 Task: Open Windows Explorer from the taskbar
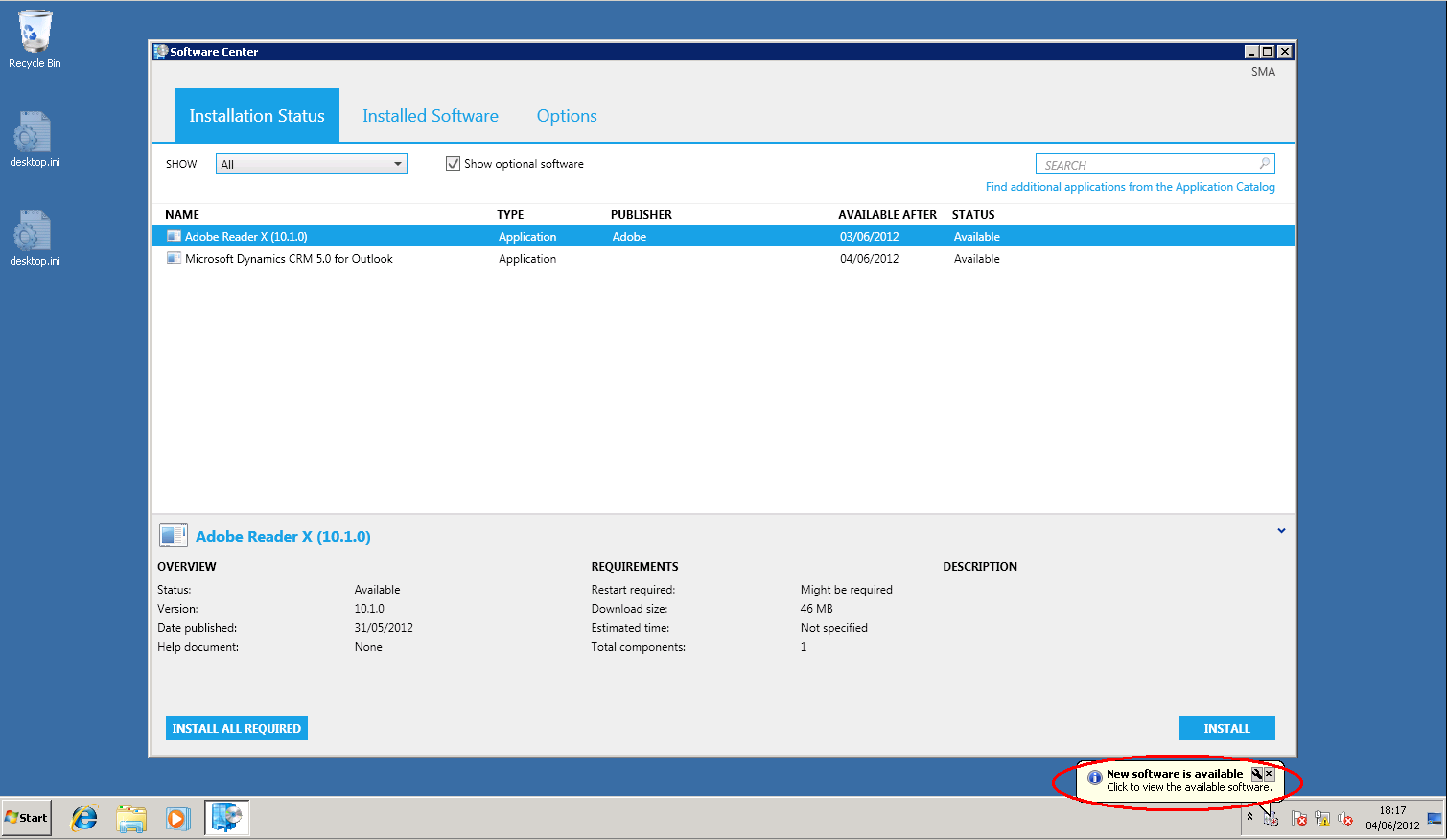pos(130,818)
